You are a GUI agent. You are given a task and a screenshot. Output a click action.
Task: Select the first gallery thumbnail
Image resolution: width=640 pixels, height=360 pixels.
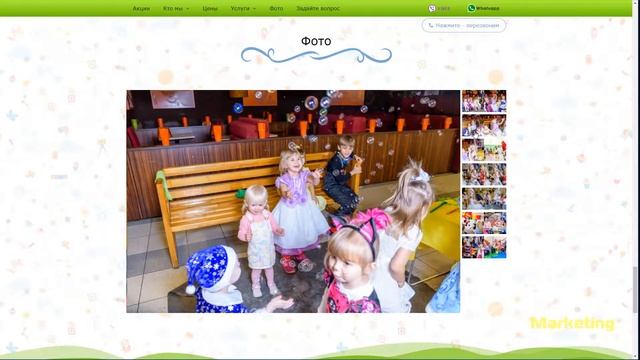[x=484, y=101]
